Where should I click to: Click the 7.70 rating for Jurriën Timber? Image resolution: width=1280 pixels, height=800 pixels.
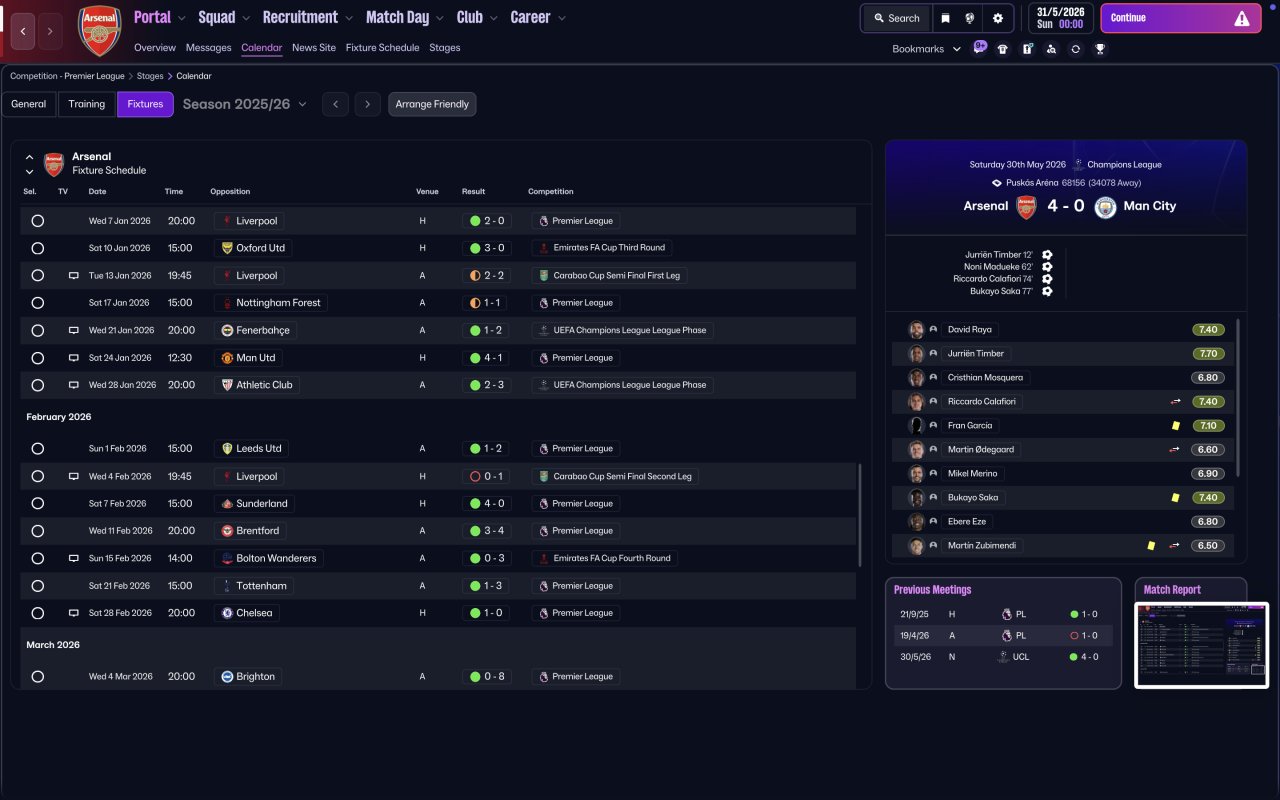point(1208,353)
